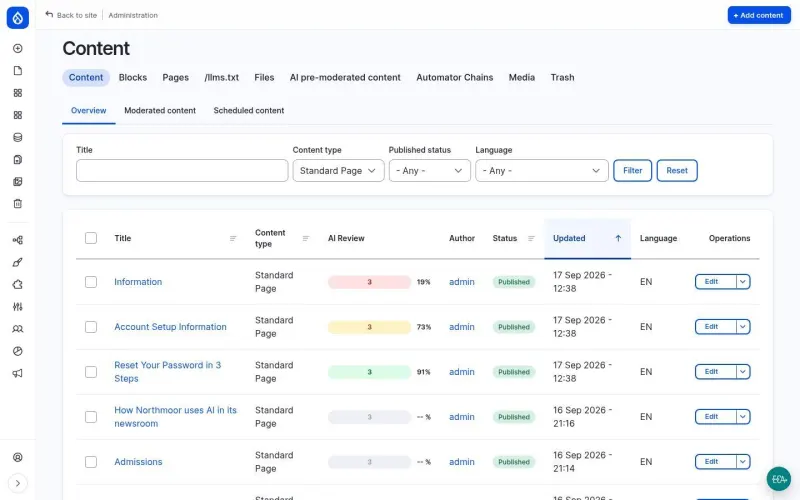Click the yellow 73% AI Review bar

click(369, 327)
